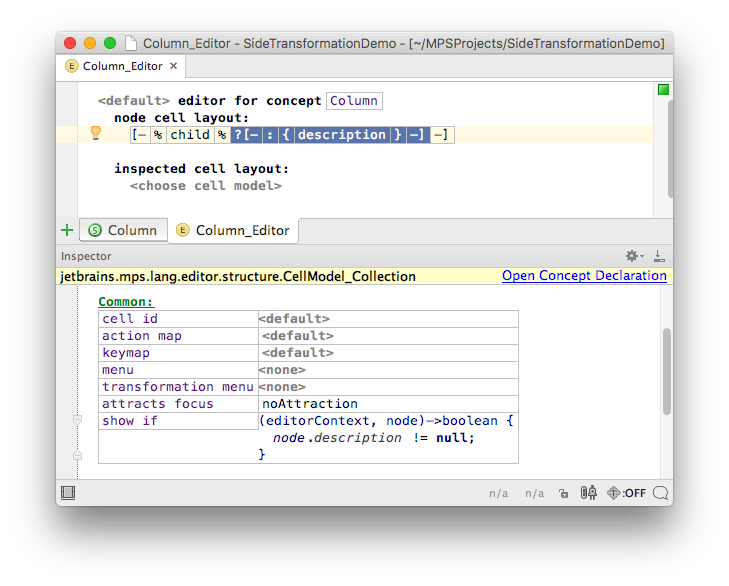
Task: Collapse the show if fold marker
Action: point(77,421)
